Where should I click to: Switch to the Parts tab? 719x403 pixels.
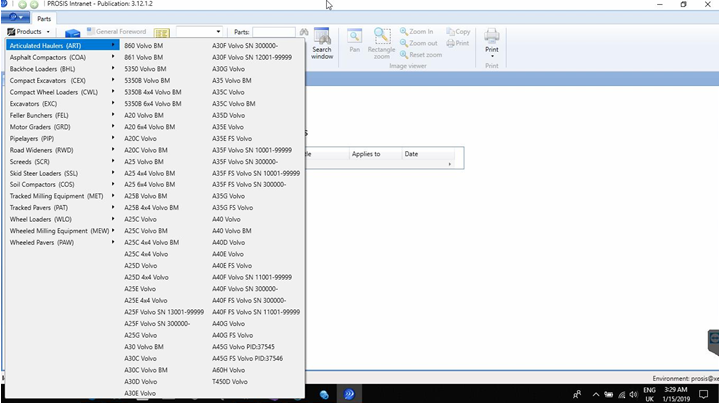pyautogui.click(x=44, y=18)
